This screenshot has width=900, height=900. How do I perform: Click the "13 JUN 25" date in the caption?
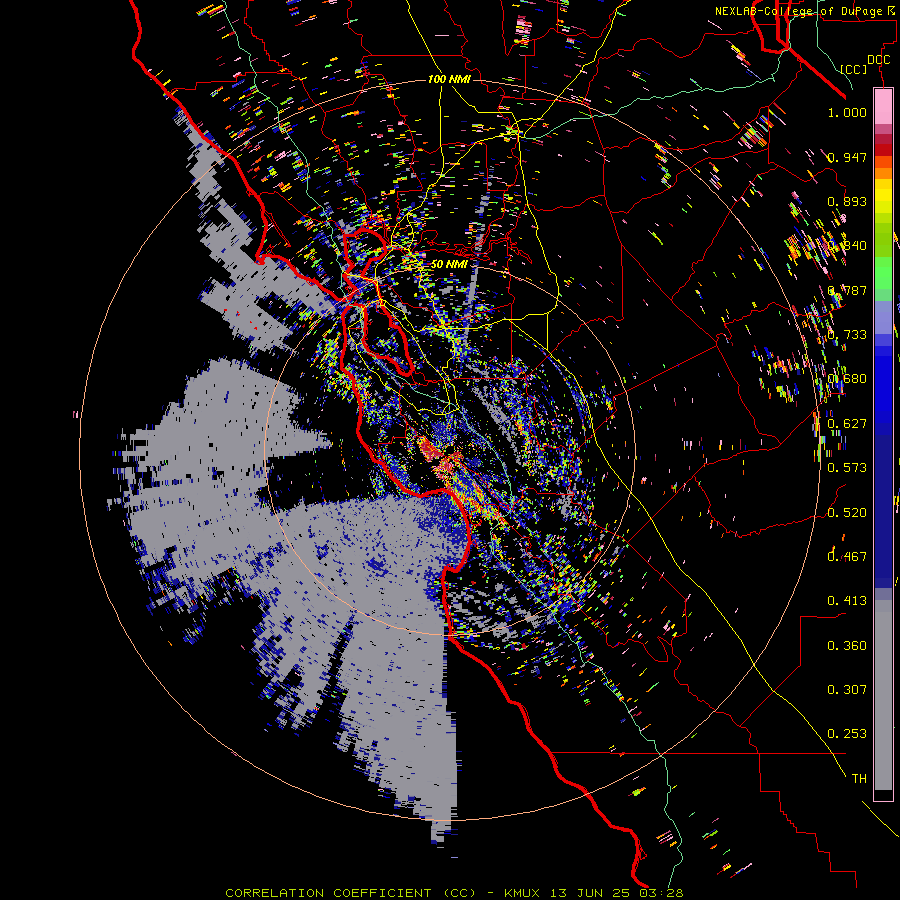pos(589,893)
